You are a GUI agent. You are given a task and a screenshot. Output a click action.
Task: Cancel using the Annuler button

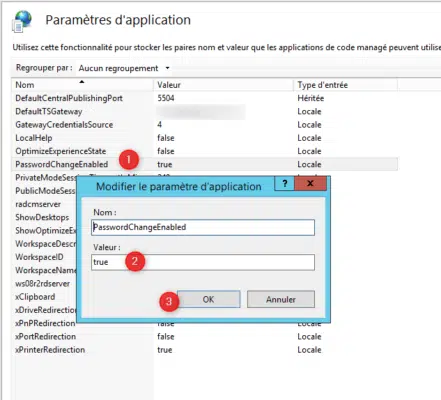pyautogui.click(x=281, y=299)
